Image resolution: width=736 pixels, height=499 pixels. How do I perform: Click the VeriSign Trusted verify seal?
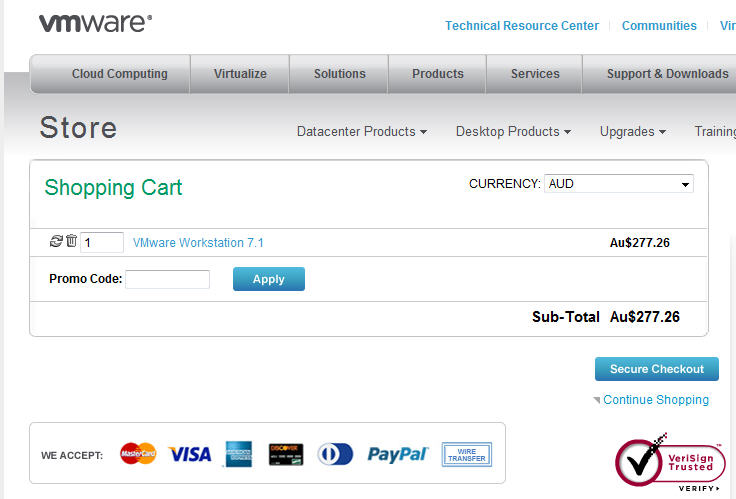tap(670, 462)
